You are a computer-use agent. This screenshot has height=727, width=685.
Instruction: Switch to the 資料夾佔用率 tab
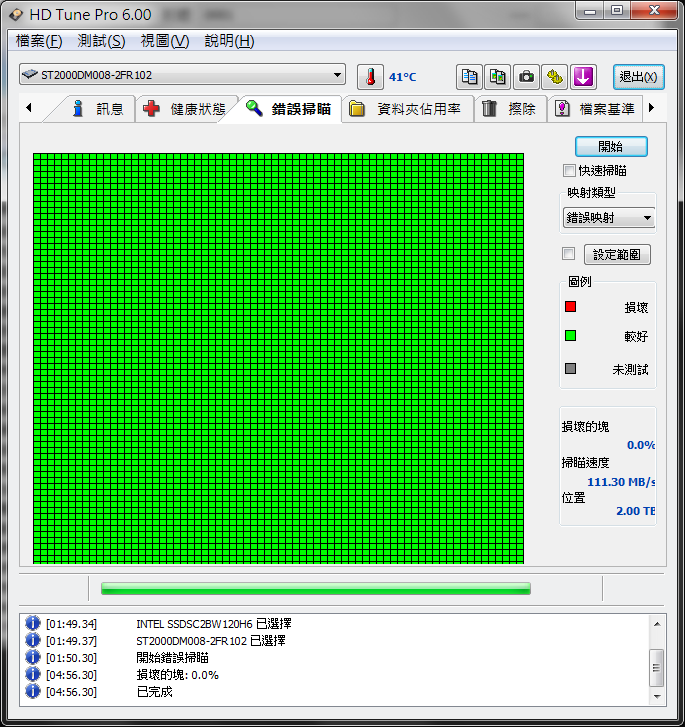407,109
